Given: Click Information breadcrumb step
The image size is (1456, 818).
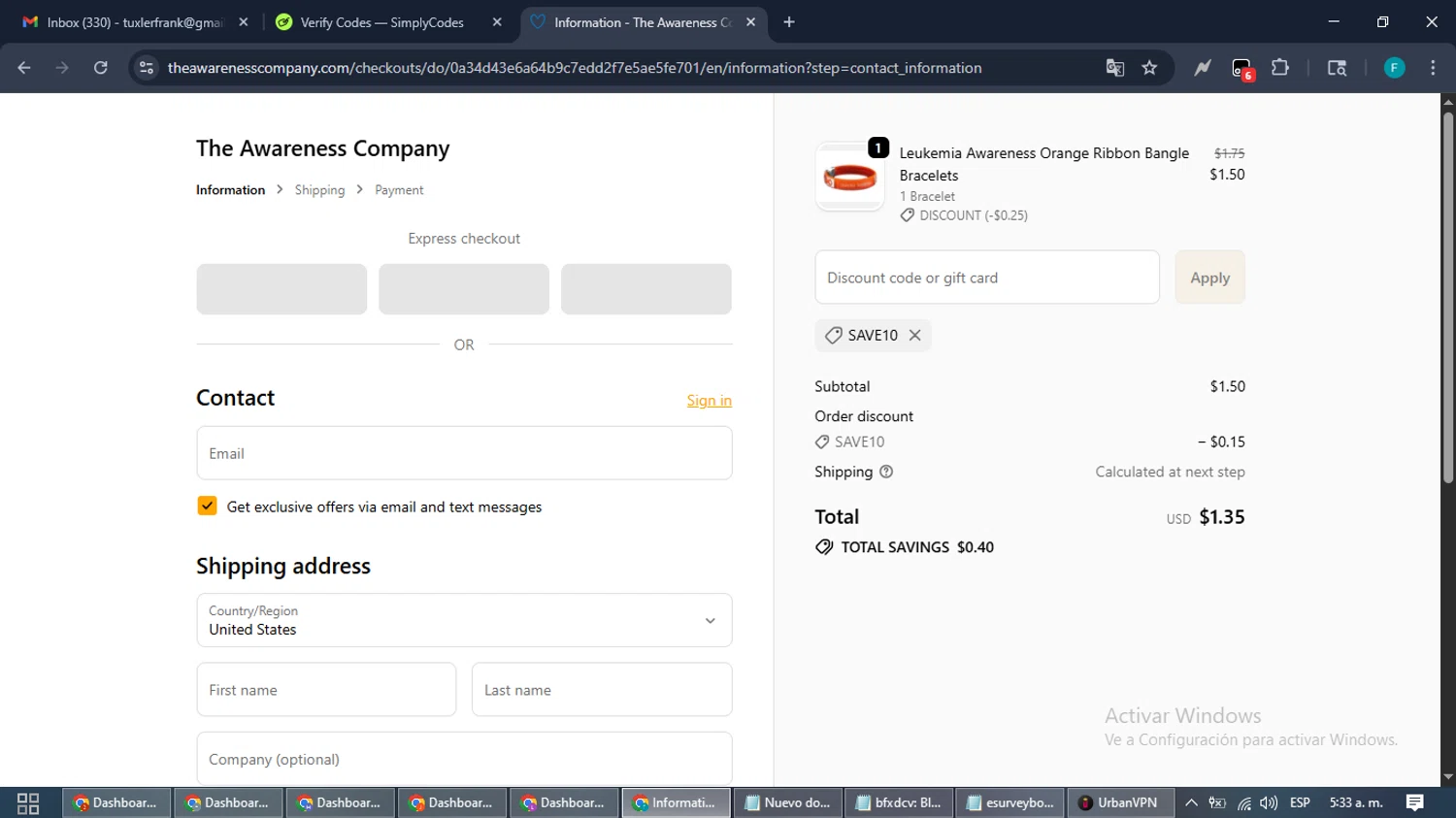Looking at the screenshot, I should tap(230, 190).
